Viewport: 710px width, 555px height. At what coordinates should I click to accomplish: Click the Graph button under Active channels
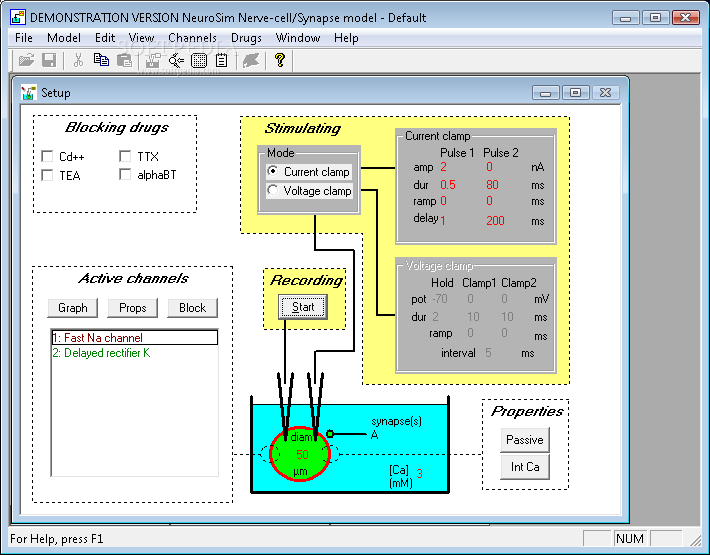(72, 308)
